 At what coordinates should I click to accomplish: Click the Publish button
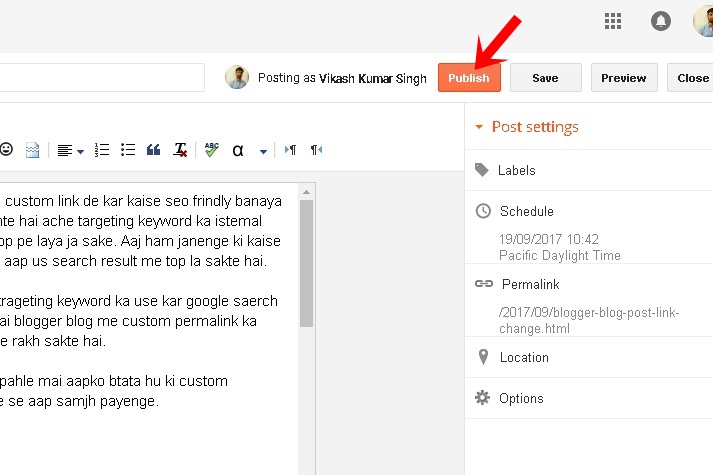[x=469, y=78]
